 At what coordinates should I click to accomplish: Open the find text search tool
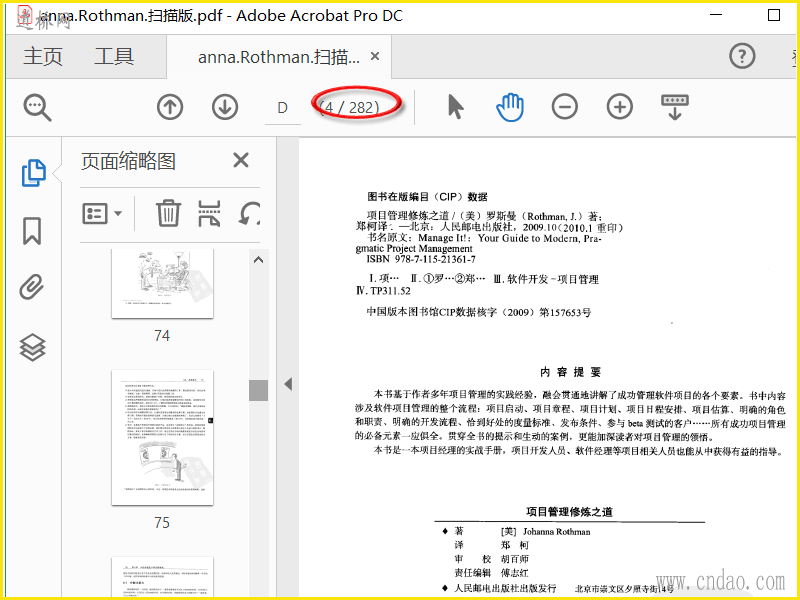tap(37, 108)
